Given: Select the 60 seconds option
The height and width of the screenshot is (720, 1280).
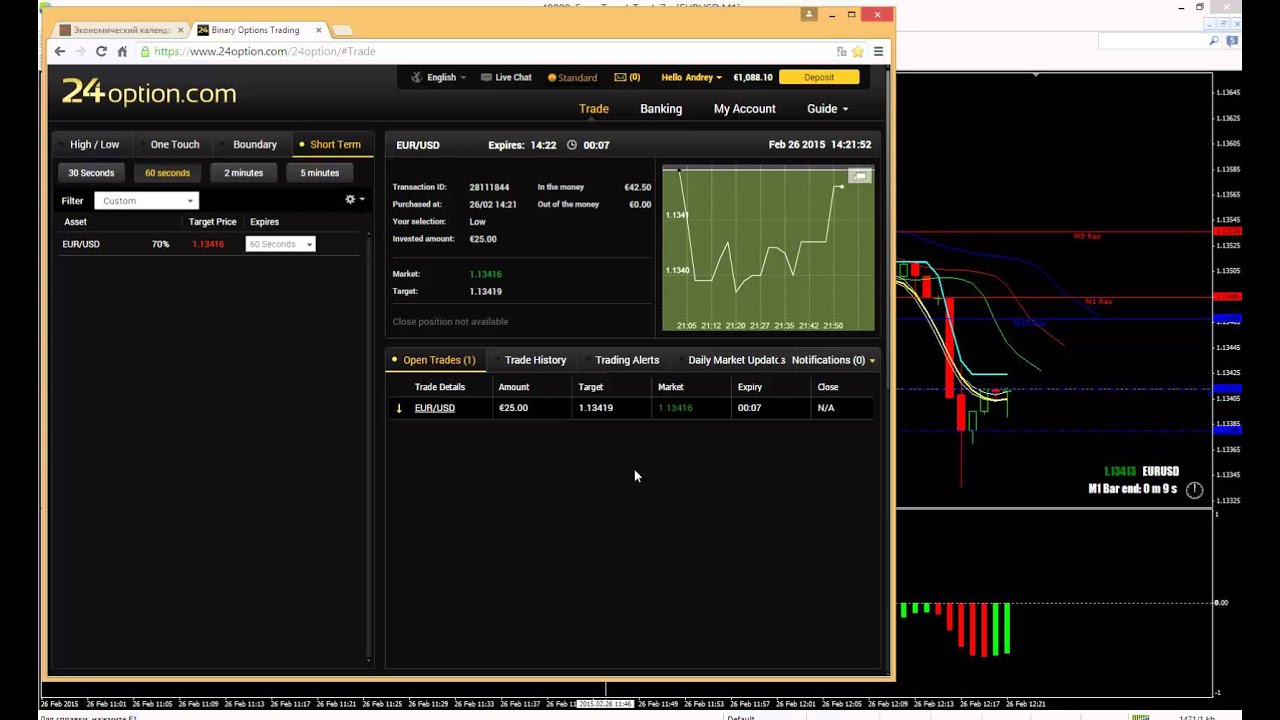Looking at the screenshot, I should (167, 173).
